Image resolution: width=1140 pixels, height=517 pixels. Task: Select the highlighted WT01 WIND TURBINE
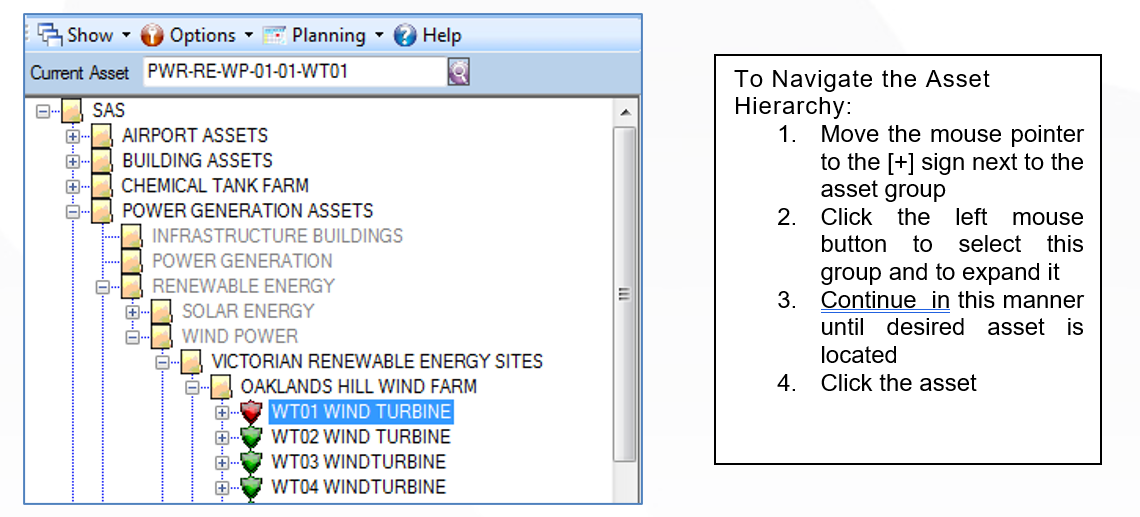pyautogui.click(x=361, y=412)
